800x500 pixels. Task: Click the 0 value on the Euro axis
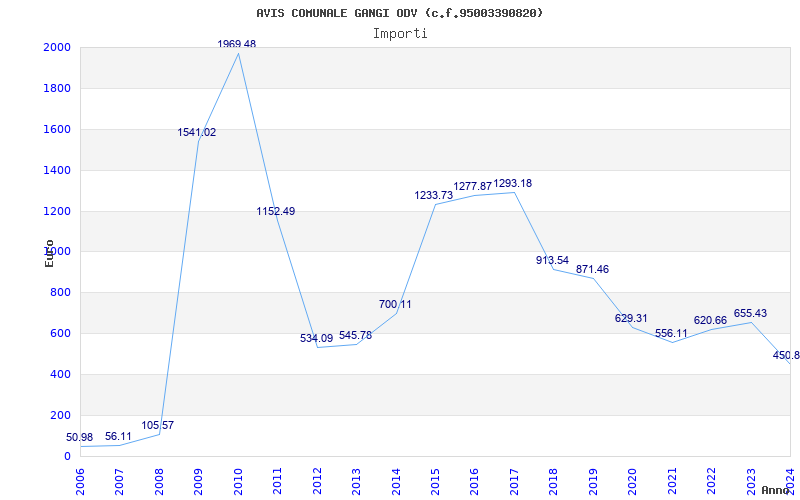[67, 456]
